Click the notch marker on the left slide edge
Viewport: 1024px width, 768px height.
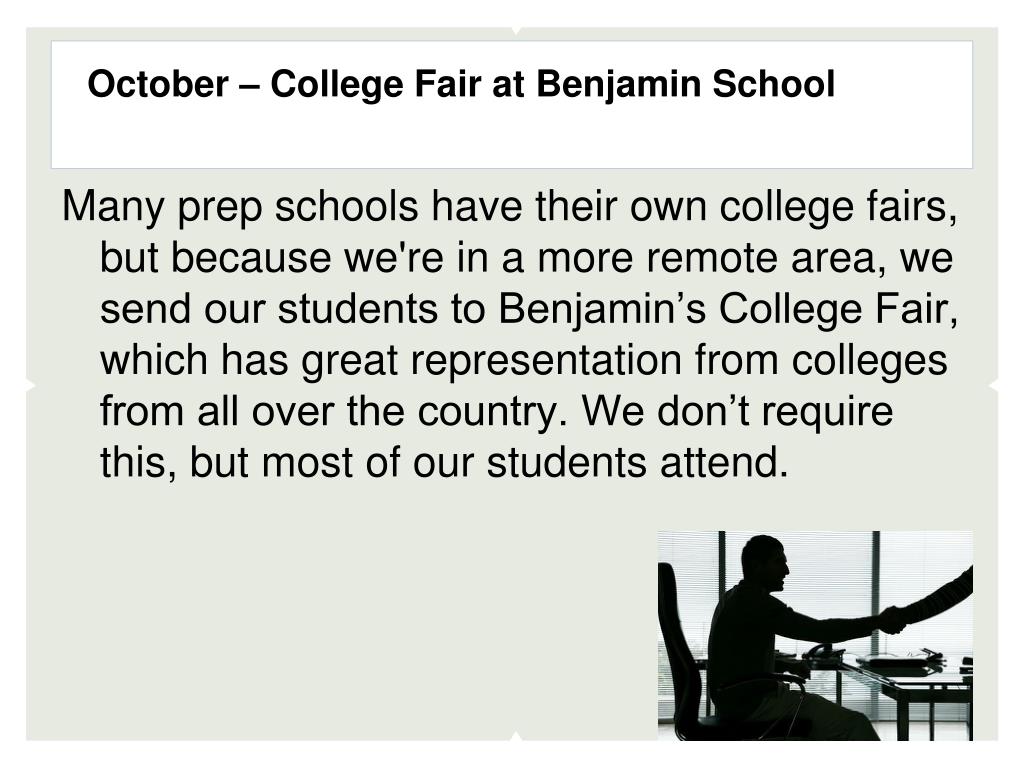coord(31,387)
